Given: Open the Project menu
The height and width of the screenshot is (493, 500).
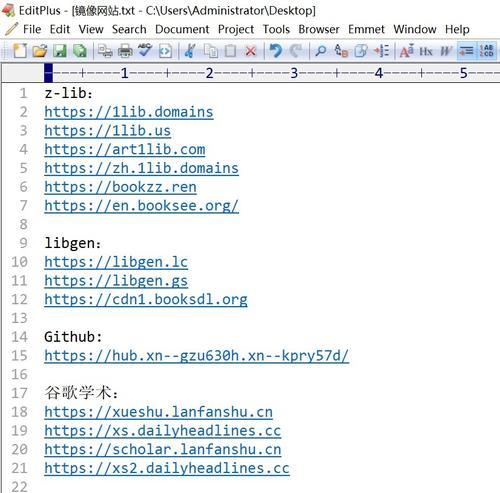Looking at the screenshot, I should (x=236, y=29).
